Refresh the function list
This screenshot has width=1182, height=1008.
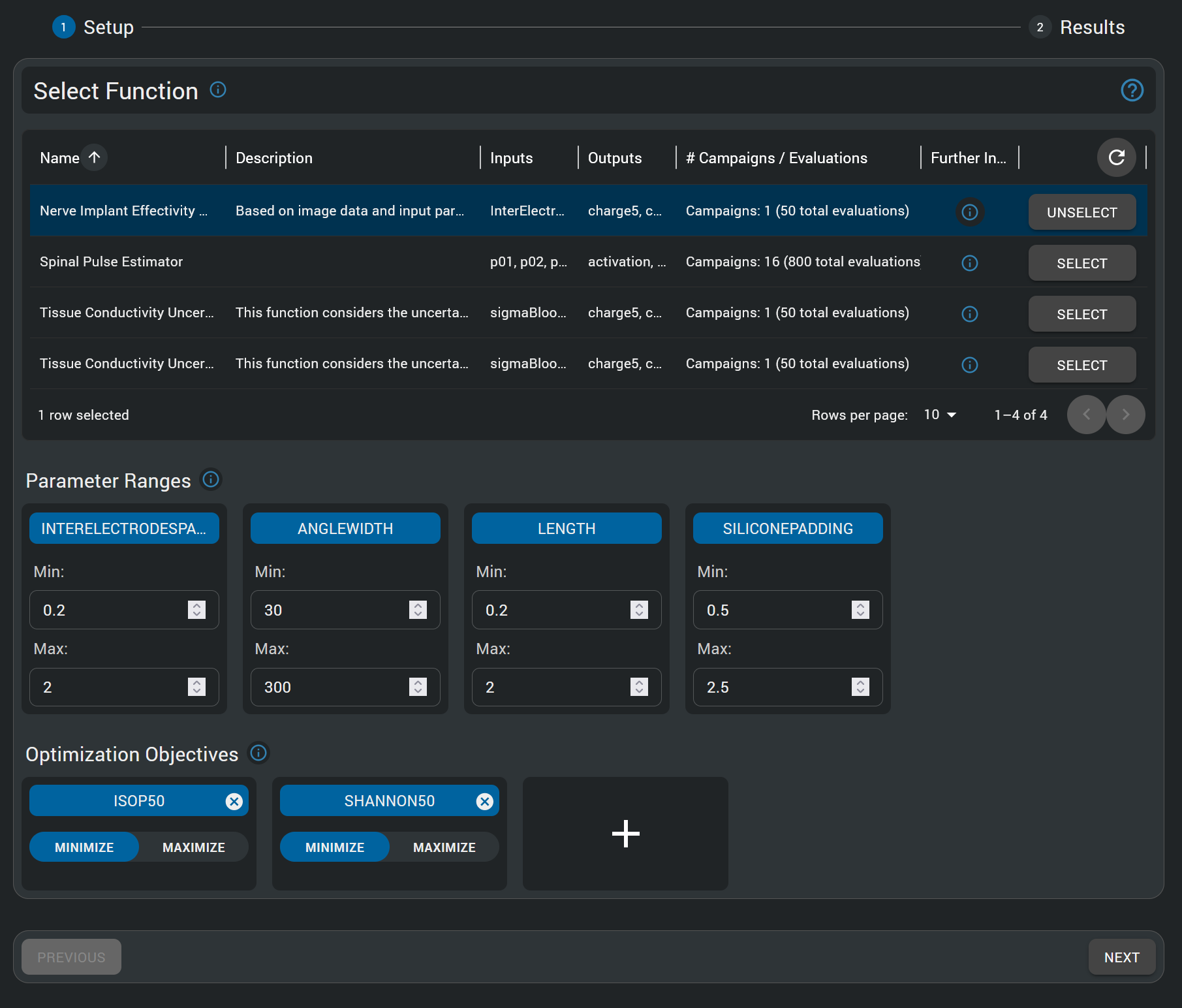coord(1116,157)
